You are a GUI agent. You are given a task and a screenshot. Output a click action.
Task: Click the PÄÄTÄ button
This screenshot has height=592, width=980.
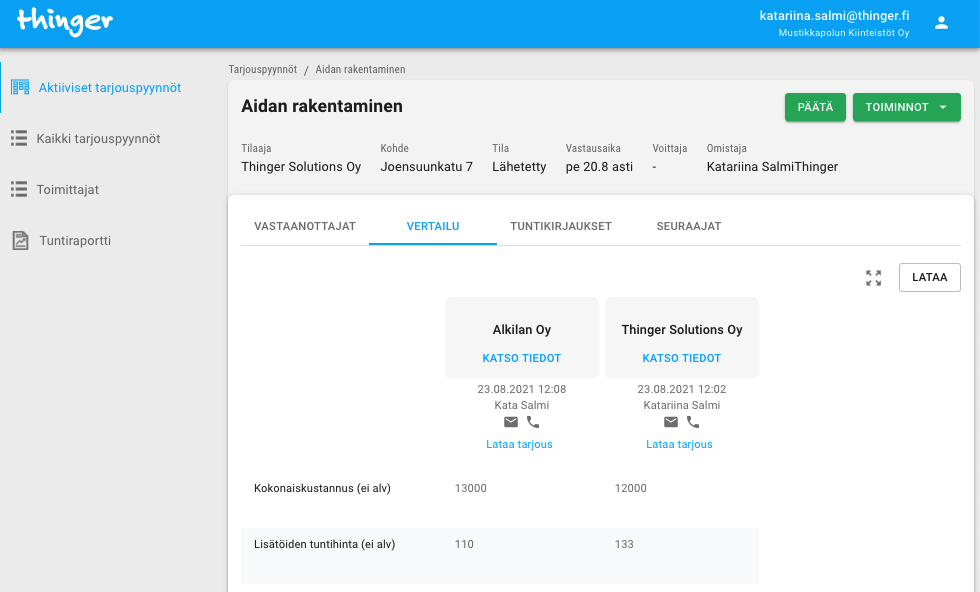pos(815,107)
